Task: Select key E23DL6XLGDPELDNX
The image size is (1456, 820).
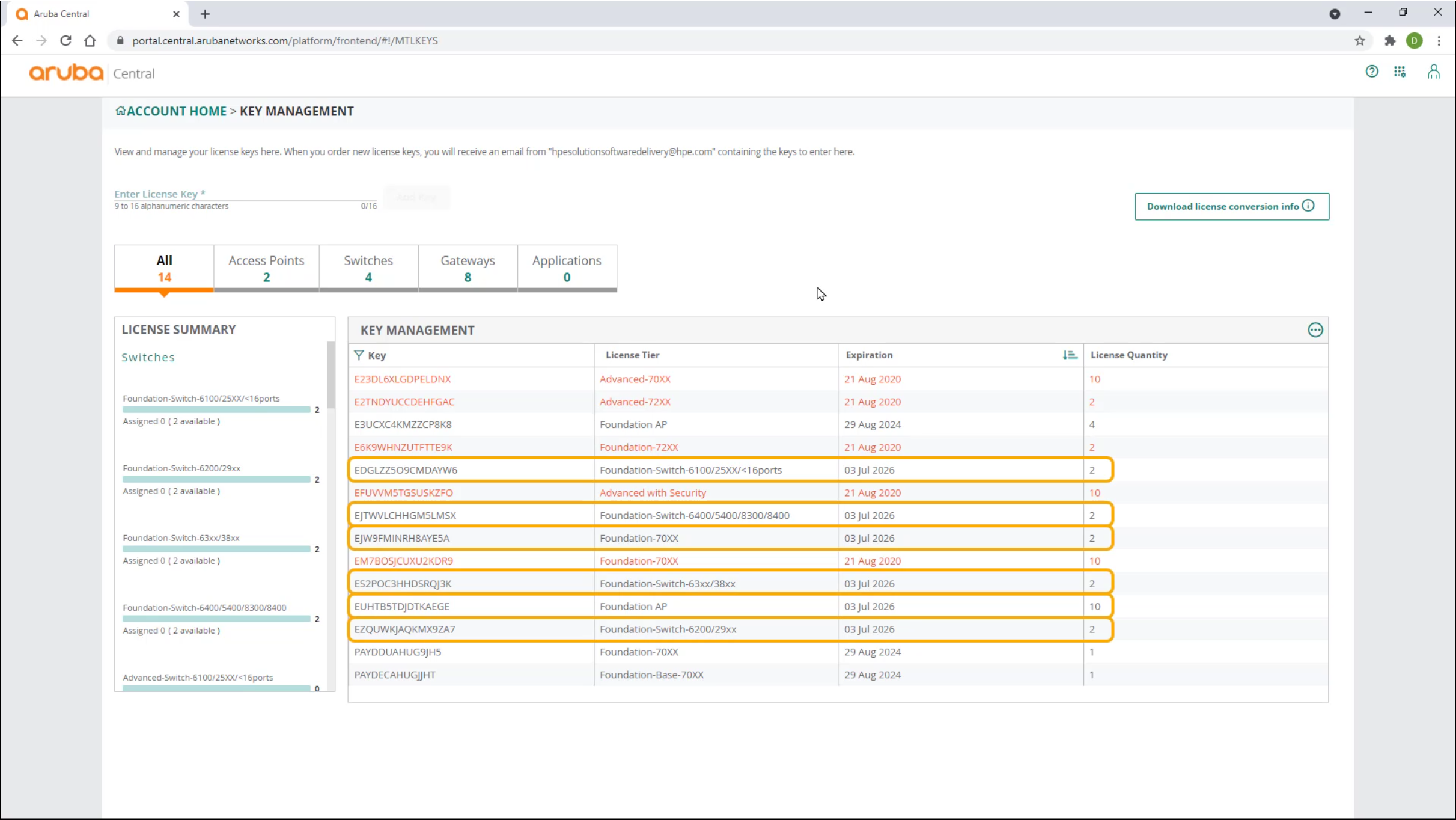Action: pyautogui.click(x=402, y=379)
